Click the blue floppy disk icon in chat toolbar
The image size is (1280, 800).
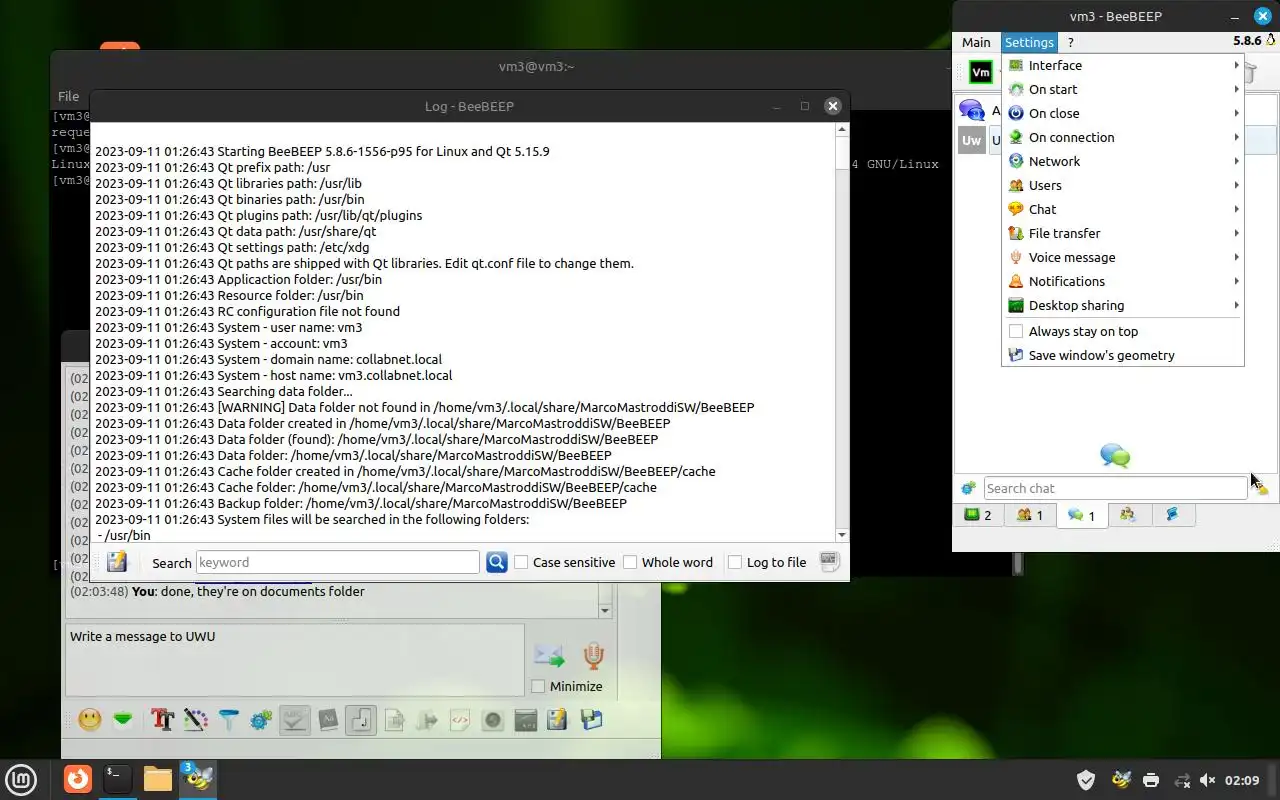point(591,719)
